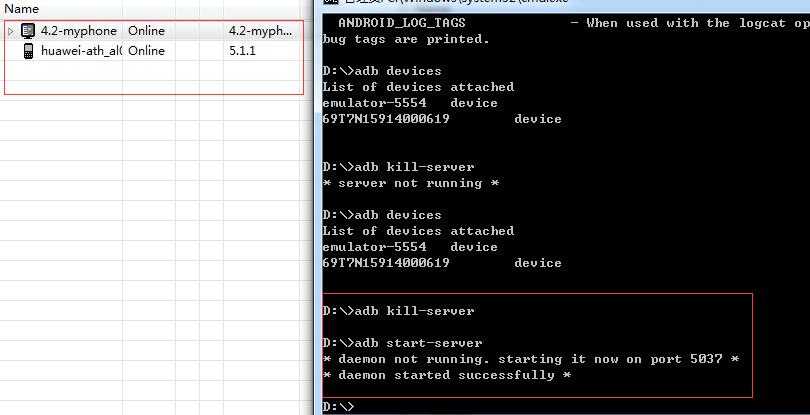This screenshot has height=415, width=810.
Task: Click the 'adb start-server' command line
Action: (x=402, y=343)
